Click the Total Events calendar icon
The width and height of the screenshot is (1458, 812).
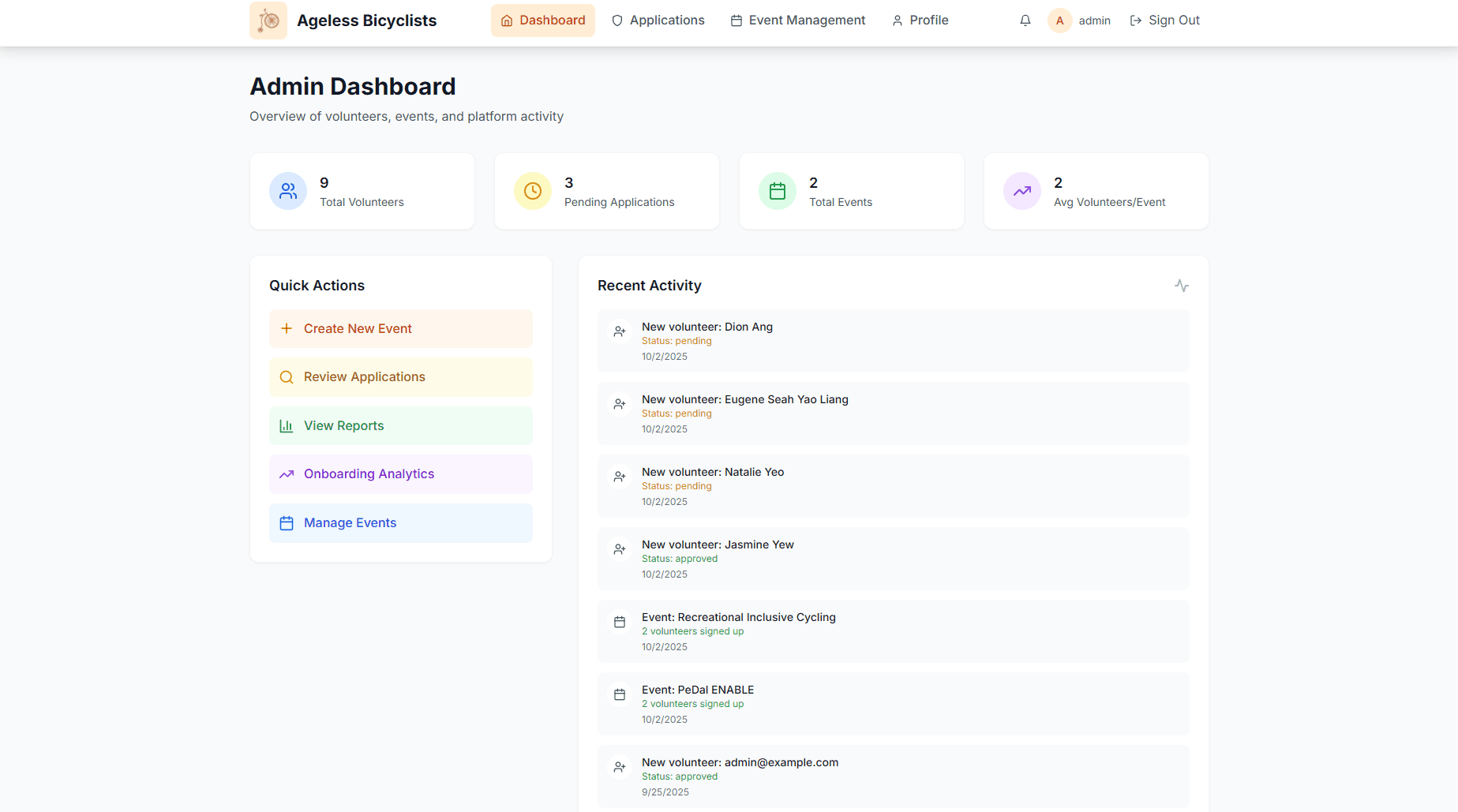point(778,191)
